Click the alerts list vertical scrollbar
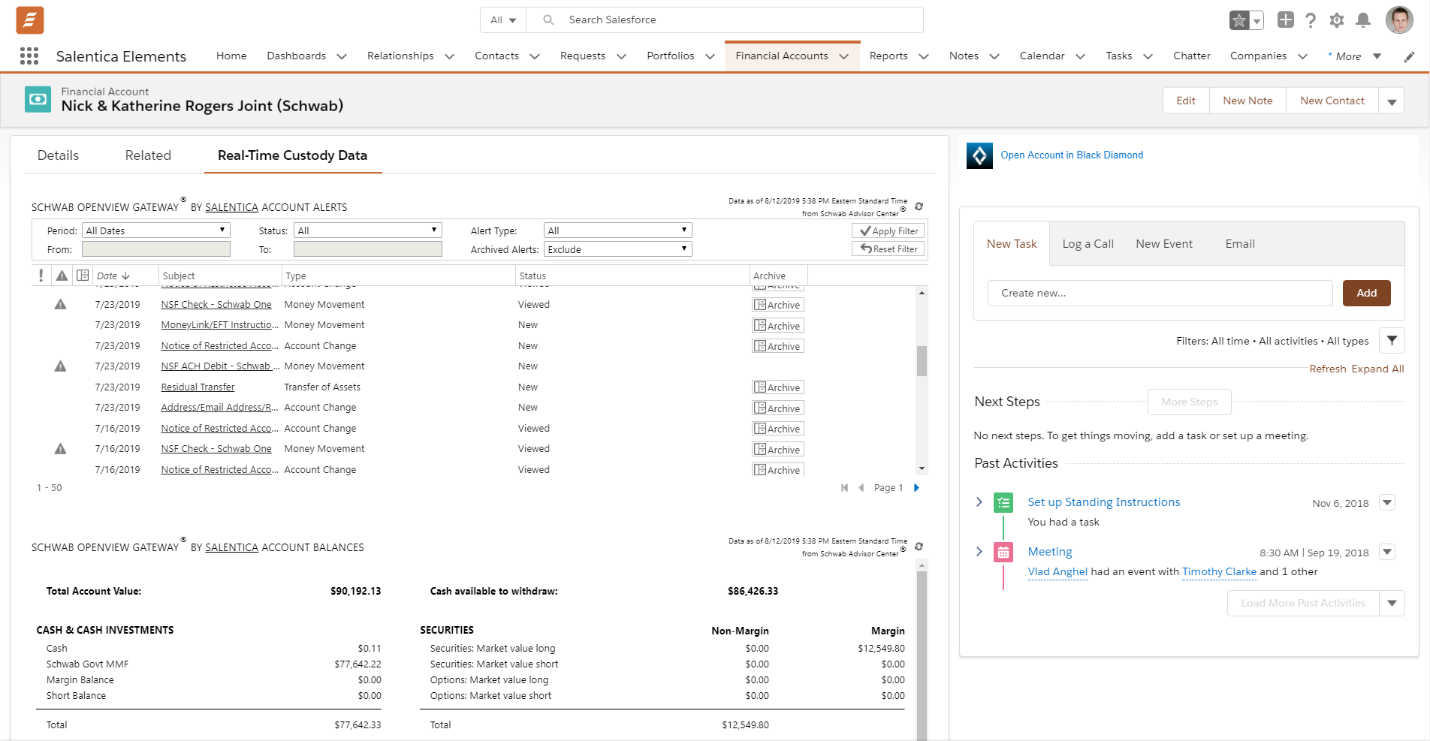1430x741 pixels. point(922,361)
